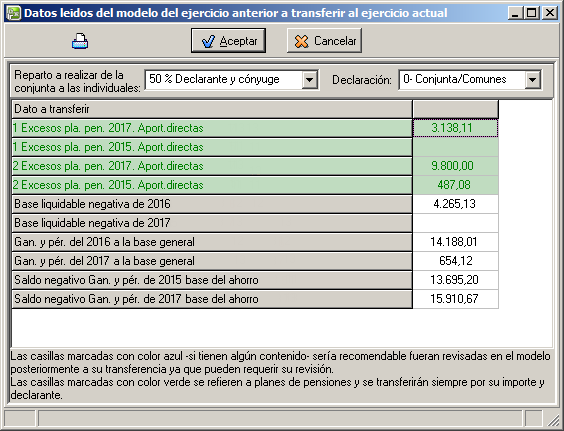Click the 9.800,00 value cell
564x431 pixels.
tap(455, 166)
